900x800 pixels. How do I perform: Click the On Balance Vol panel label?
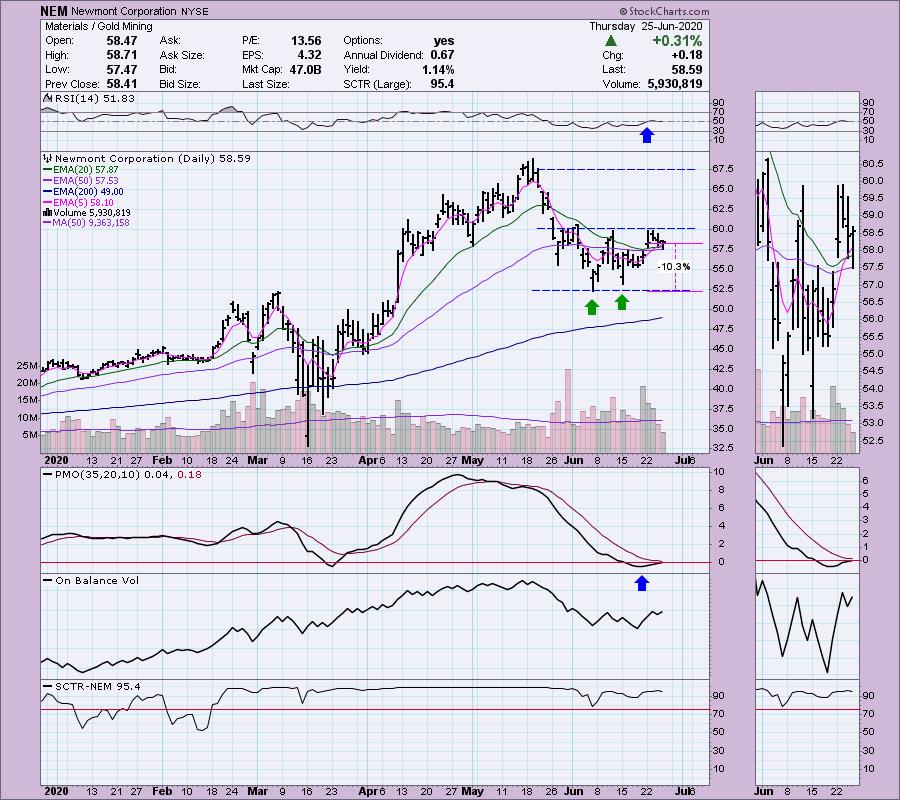point(97,581)
